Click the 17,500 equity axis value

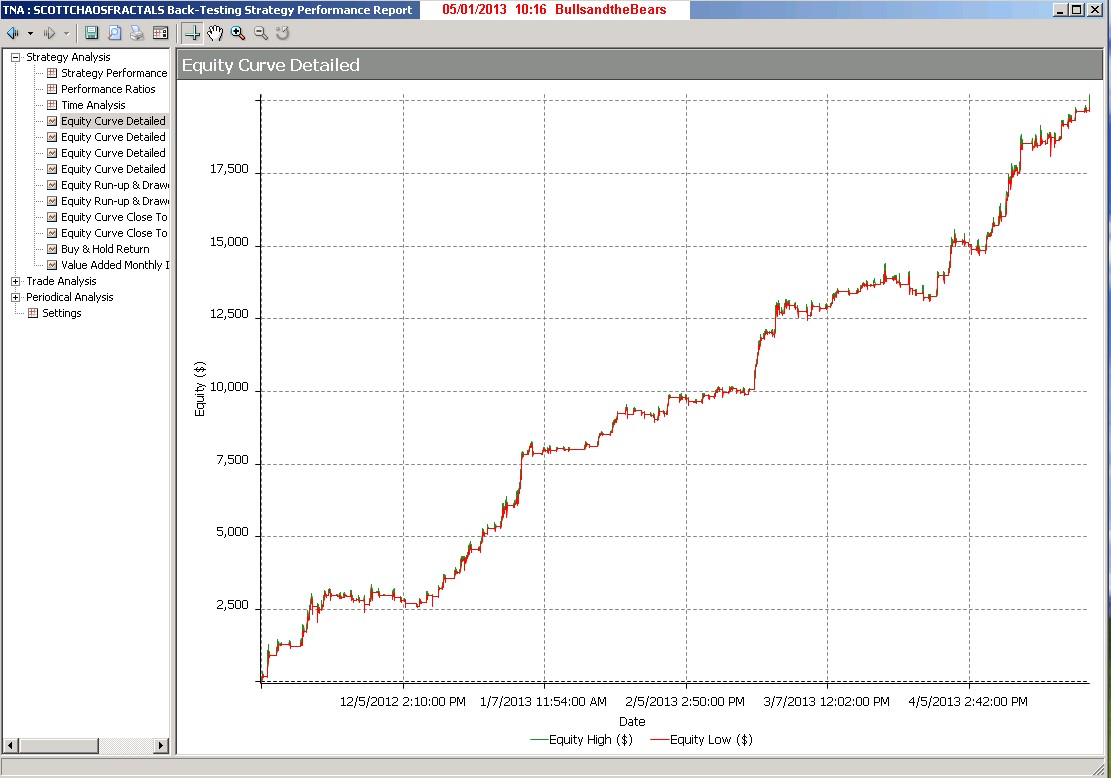pyautogui.click(x=229, y=169)
